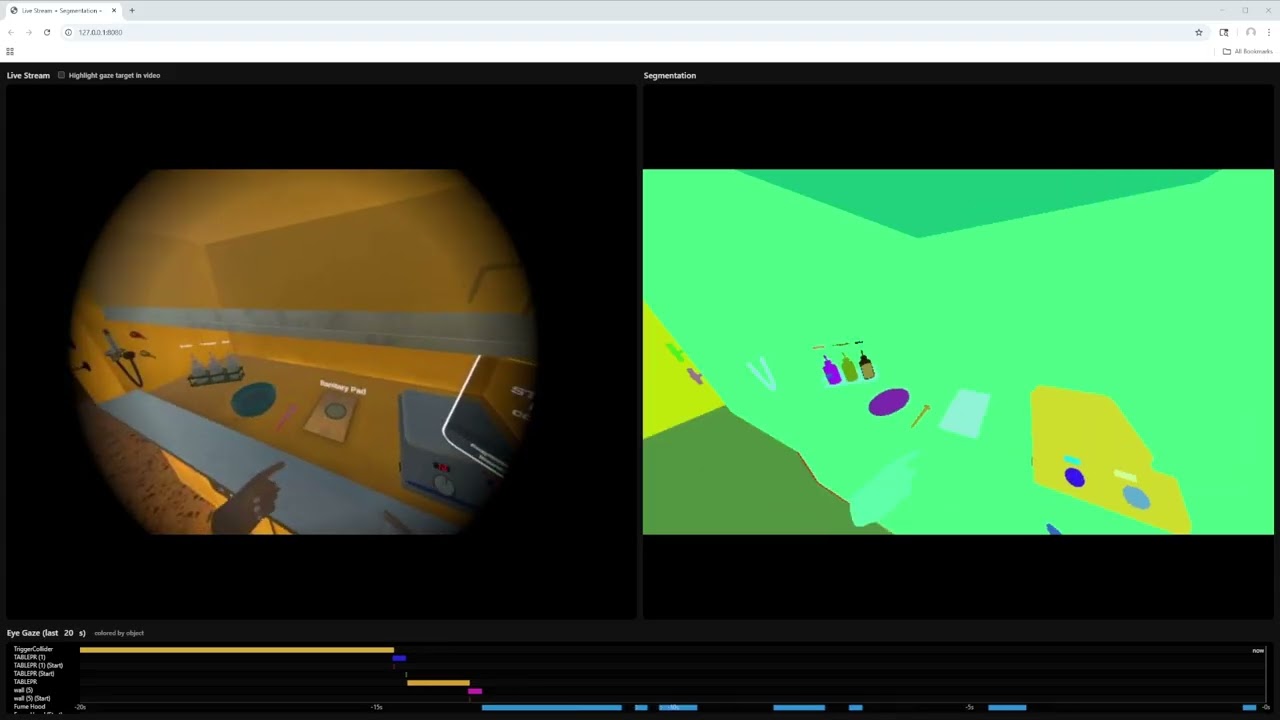Image resolution: width=1280 pixels, height=720 pixels.
Task: Click the browser forward arrow
Action: pos(28,32)
